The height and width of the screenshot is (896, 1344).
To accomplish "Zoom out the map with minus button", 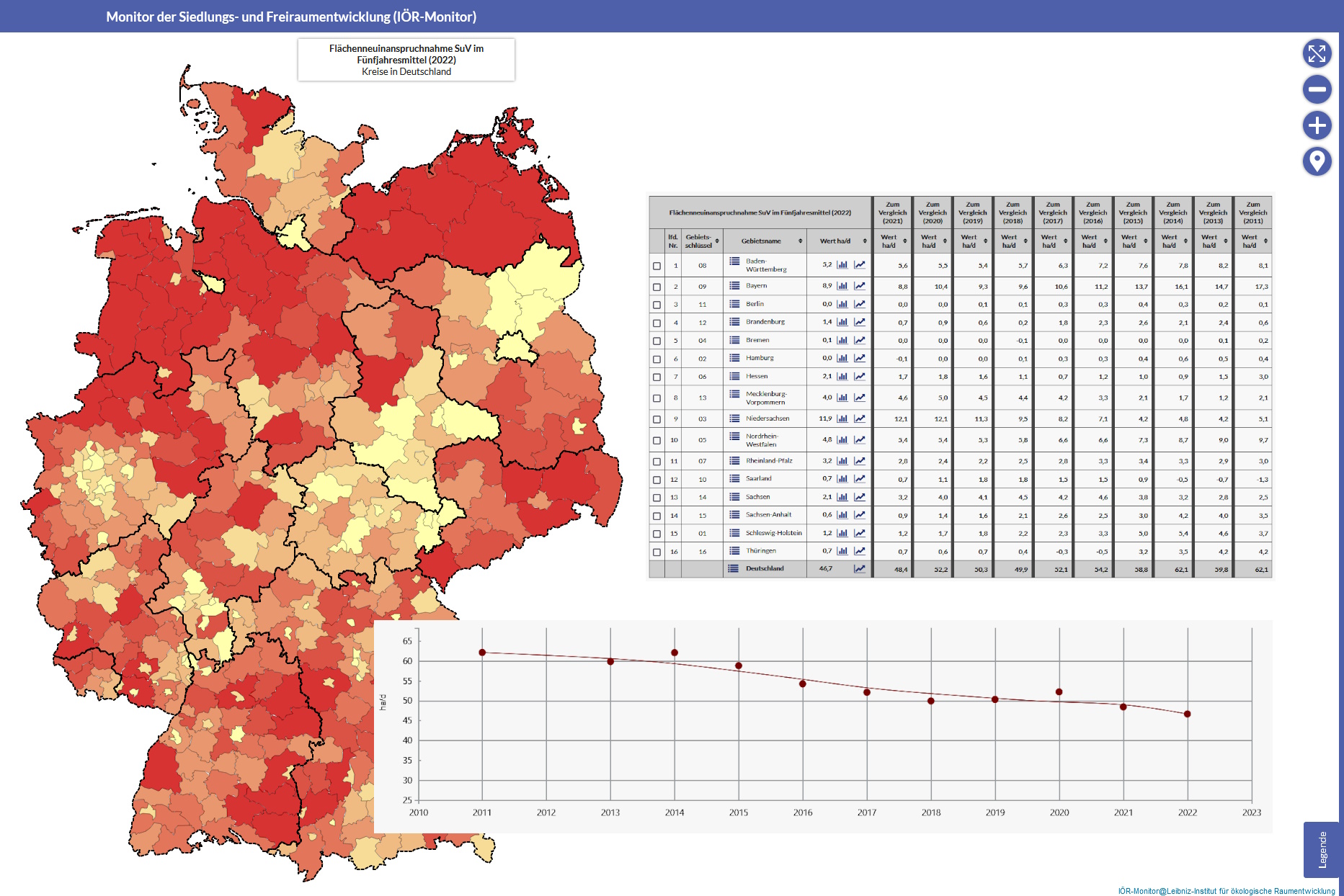I will coord(1317,89).
